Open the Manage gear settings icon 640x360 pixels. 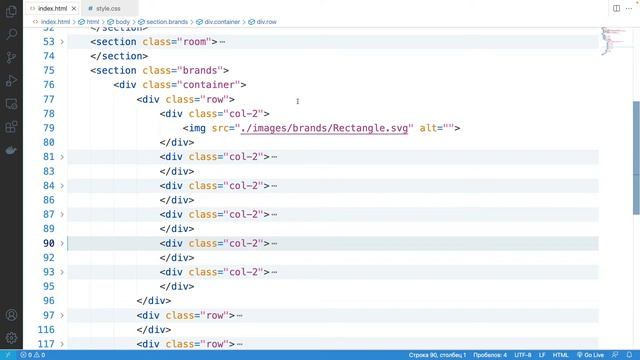click(11, 338)
